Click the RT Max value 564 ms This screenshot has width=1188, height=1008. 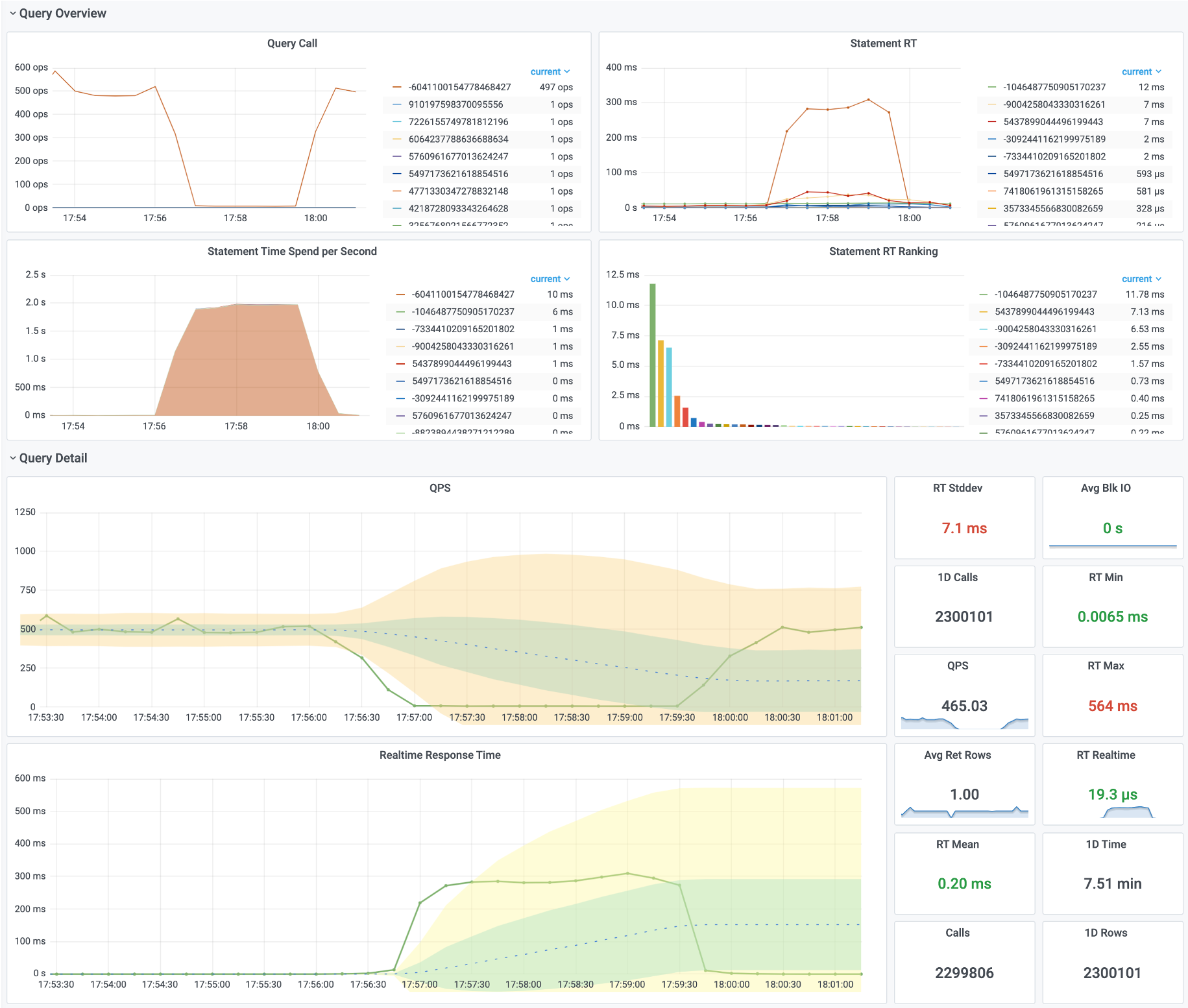tap(1112, 706)
